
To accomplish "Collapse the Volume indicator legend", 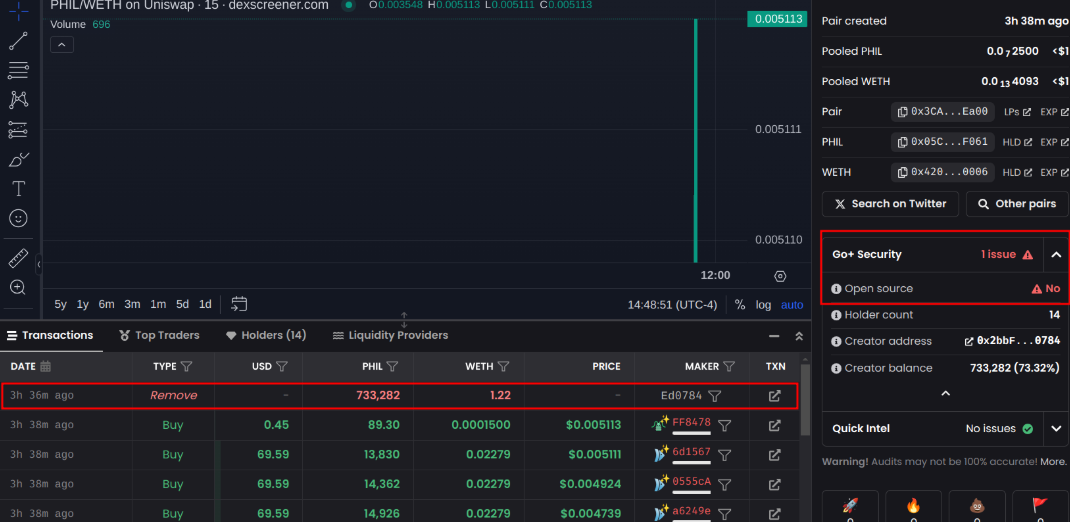I will (62, 45).
